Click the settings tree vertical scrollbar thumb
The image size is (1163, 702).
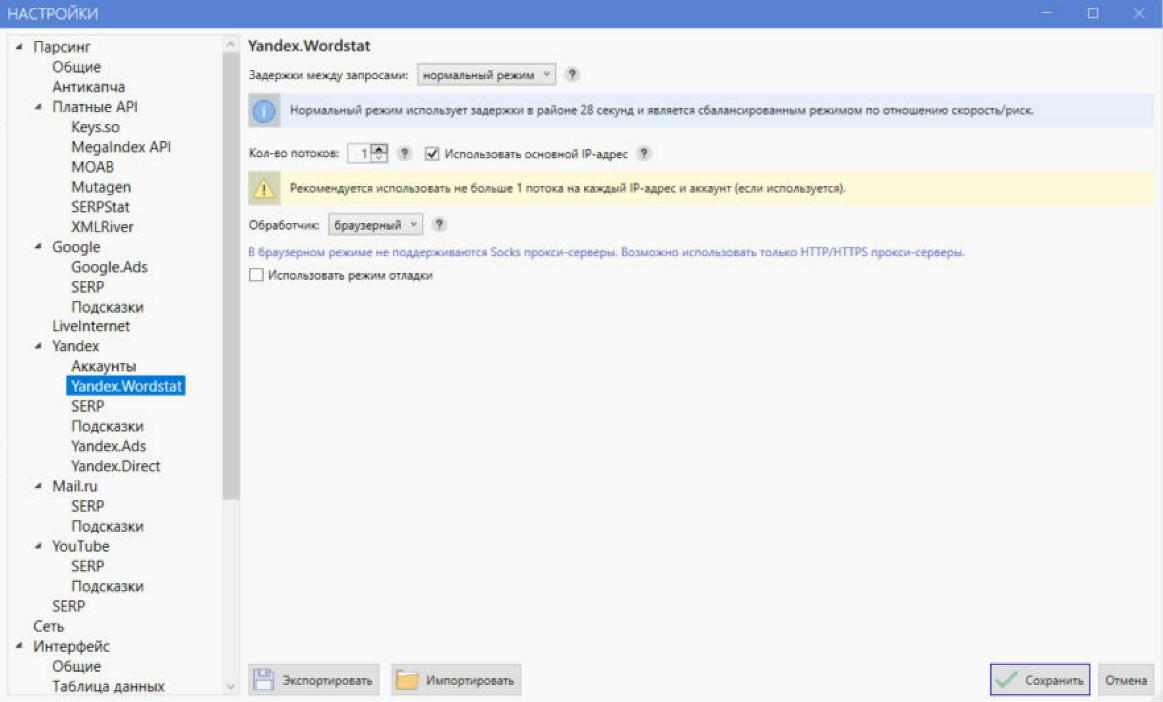point(231,276)
